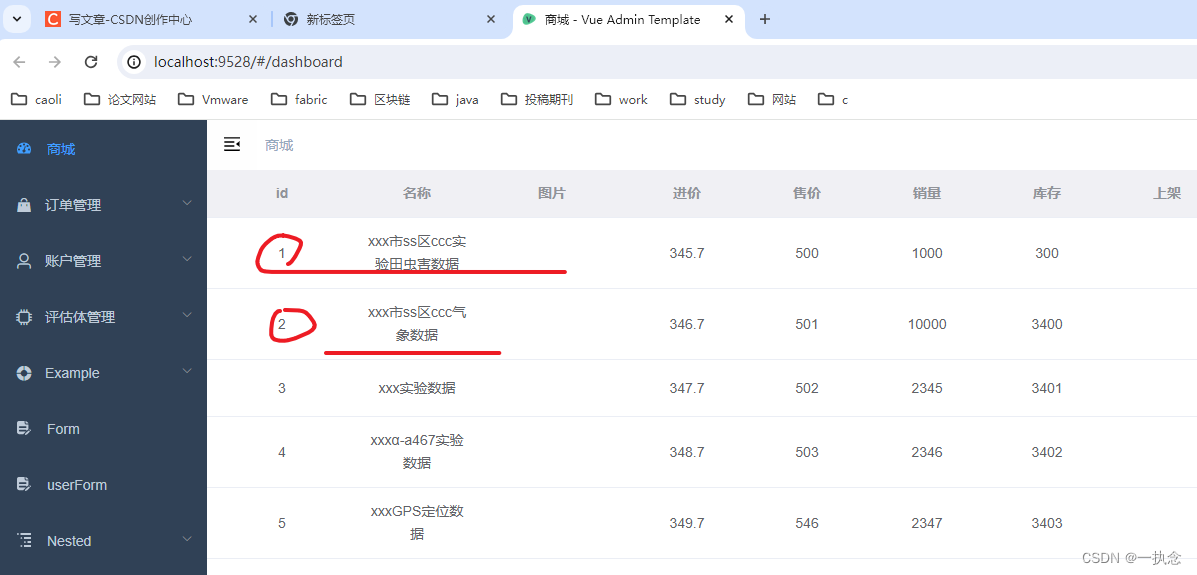The width and height of the screenshot is (1197, 575).
Task: Close the Vue Admin Template tab
Action: tap(729, 20)
